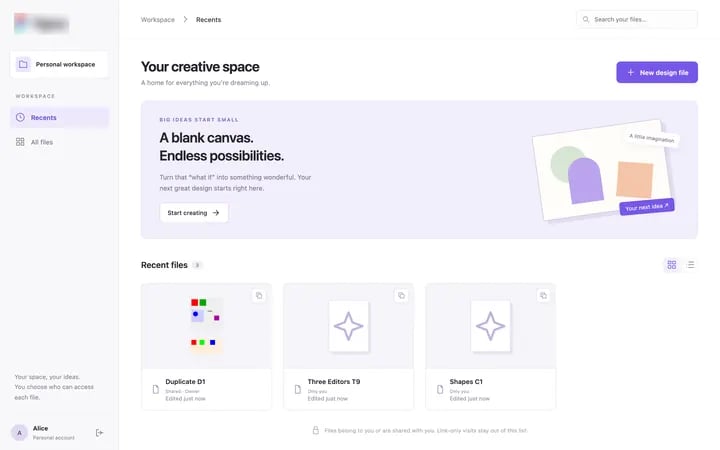Open All files in the sidebar

click(x=59, y=142)
